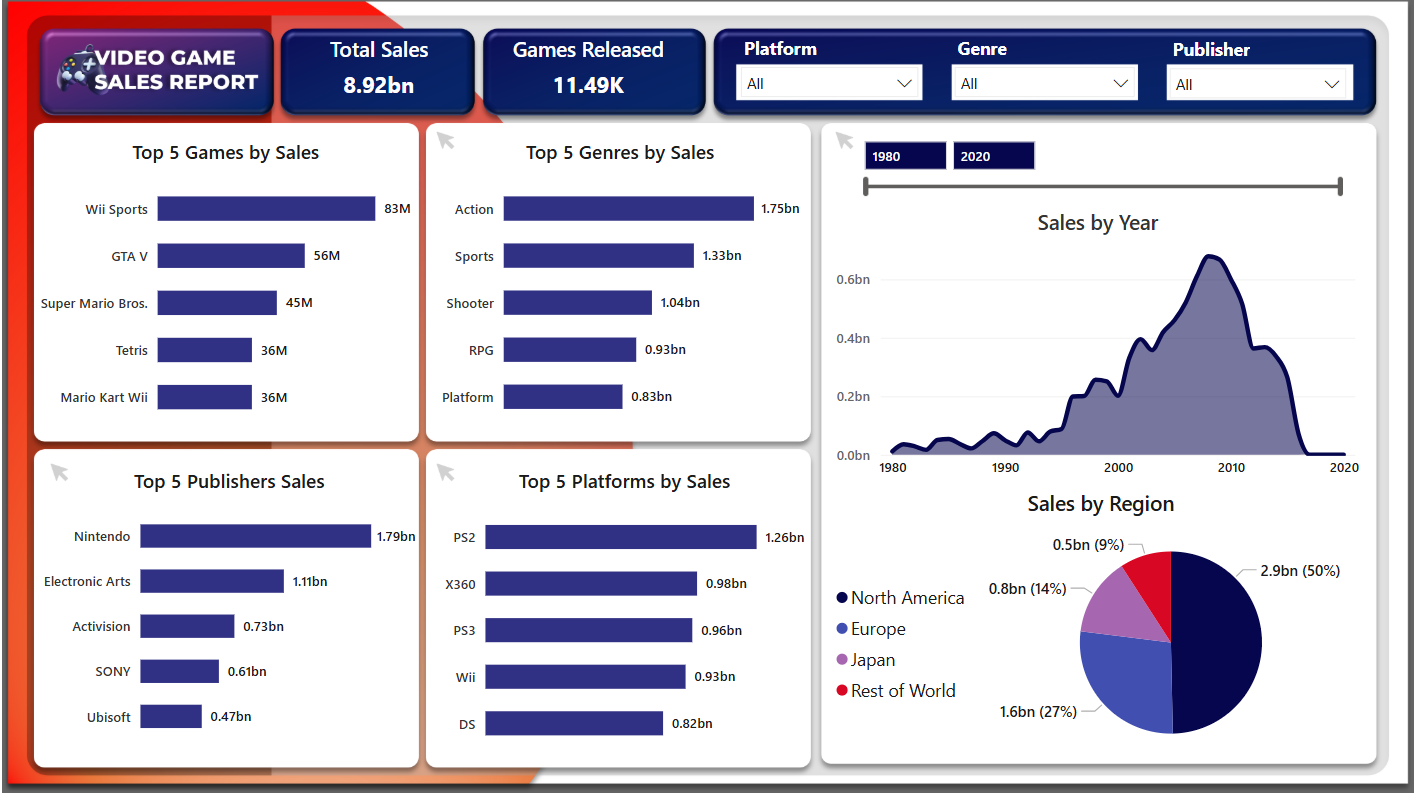Click the 0.6bn y-axis label

coord(853,280)
